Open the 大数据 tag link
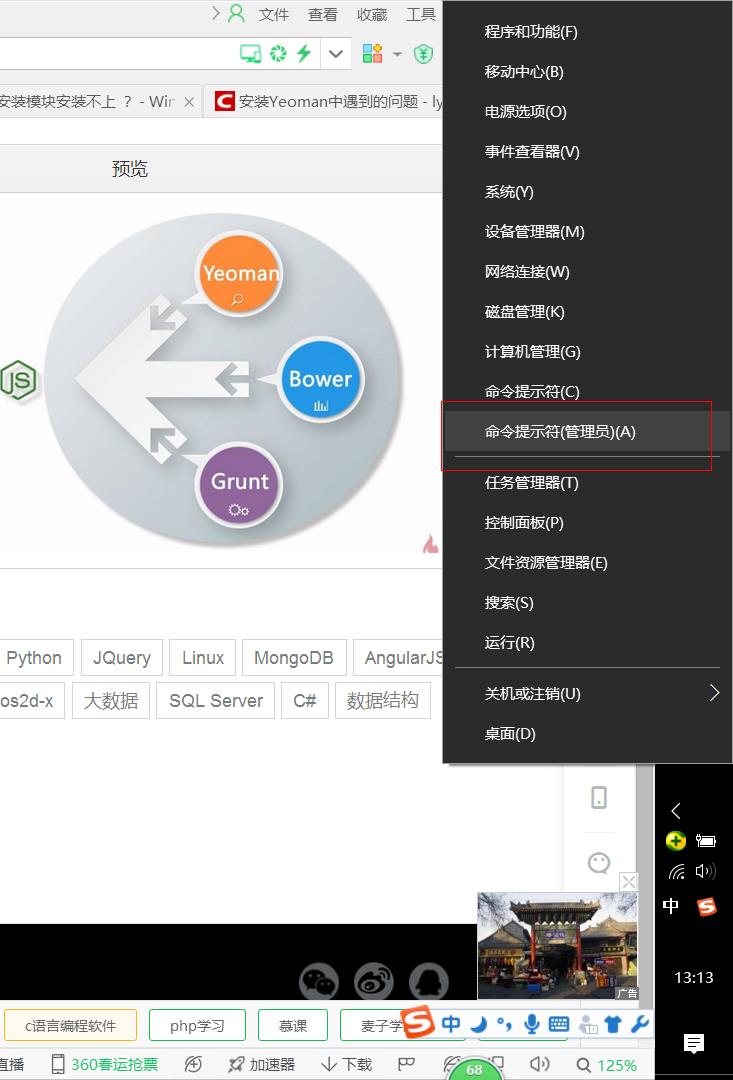733x1080 pixels. [x=111, y=700]
